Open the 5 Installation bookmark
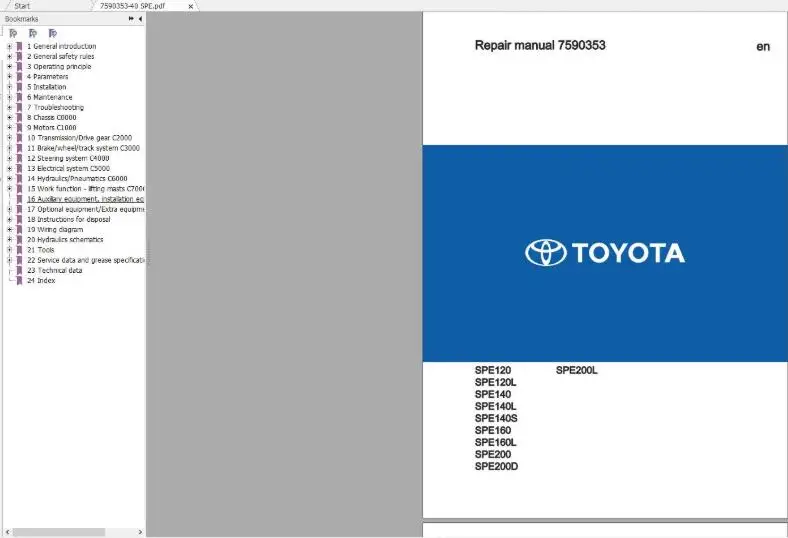Screen dimensions: 788x538 46,87
